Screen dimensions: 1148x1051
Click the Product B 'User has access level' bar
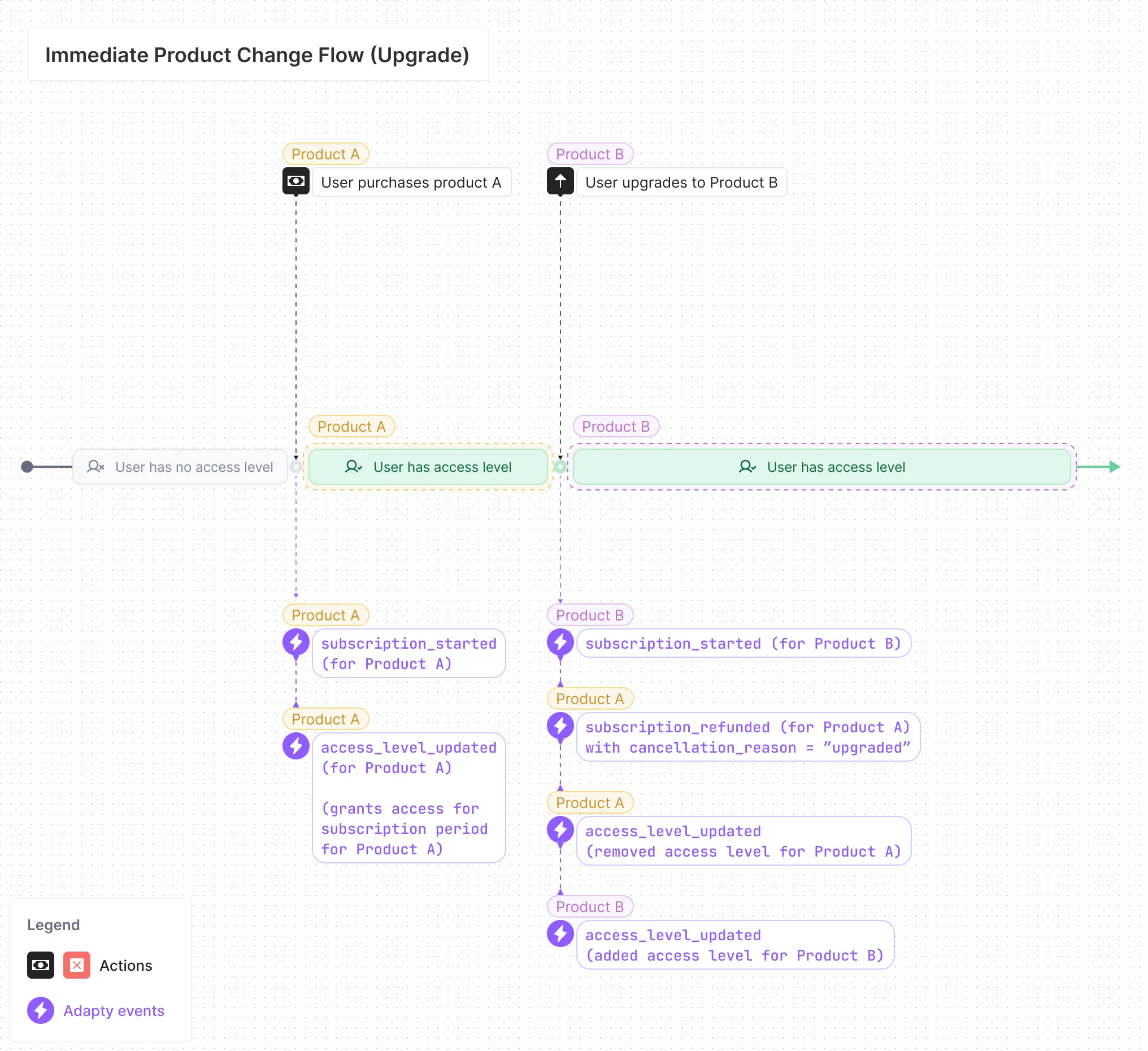coord(822,468)
